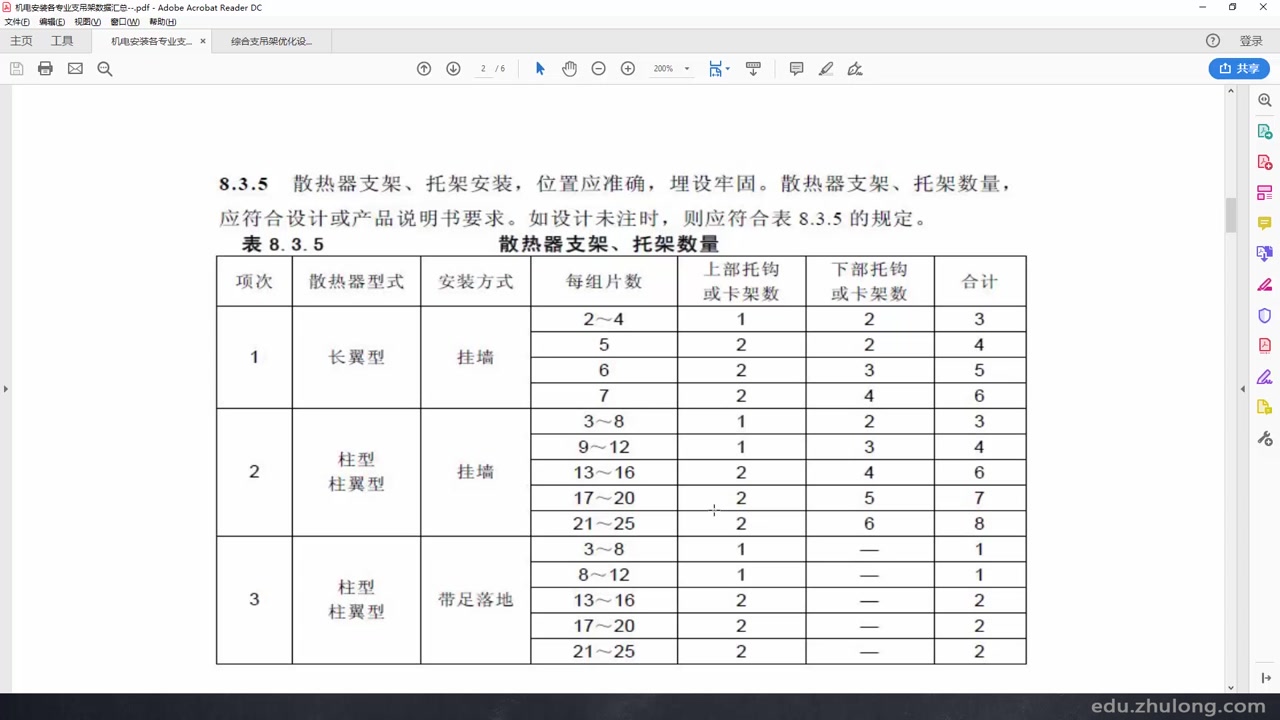Click the 散热器型式 column header

(356, 281)
